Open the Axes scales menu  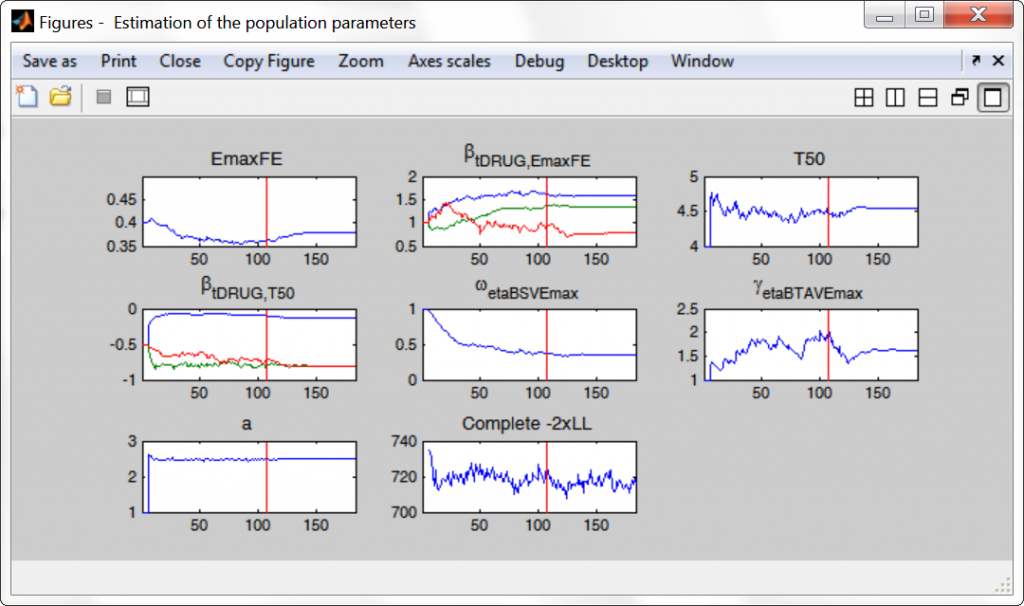pyautogui.click(x=448, y=61)
